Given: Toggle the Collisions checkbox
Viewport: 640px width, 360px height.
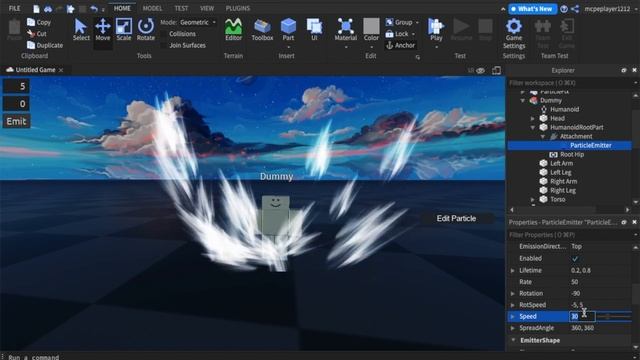Looking at the screenshot, I should coord(164,34).
